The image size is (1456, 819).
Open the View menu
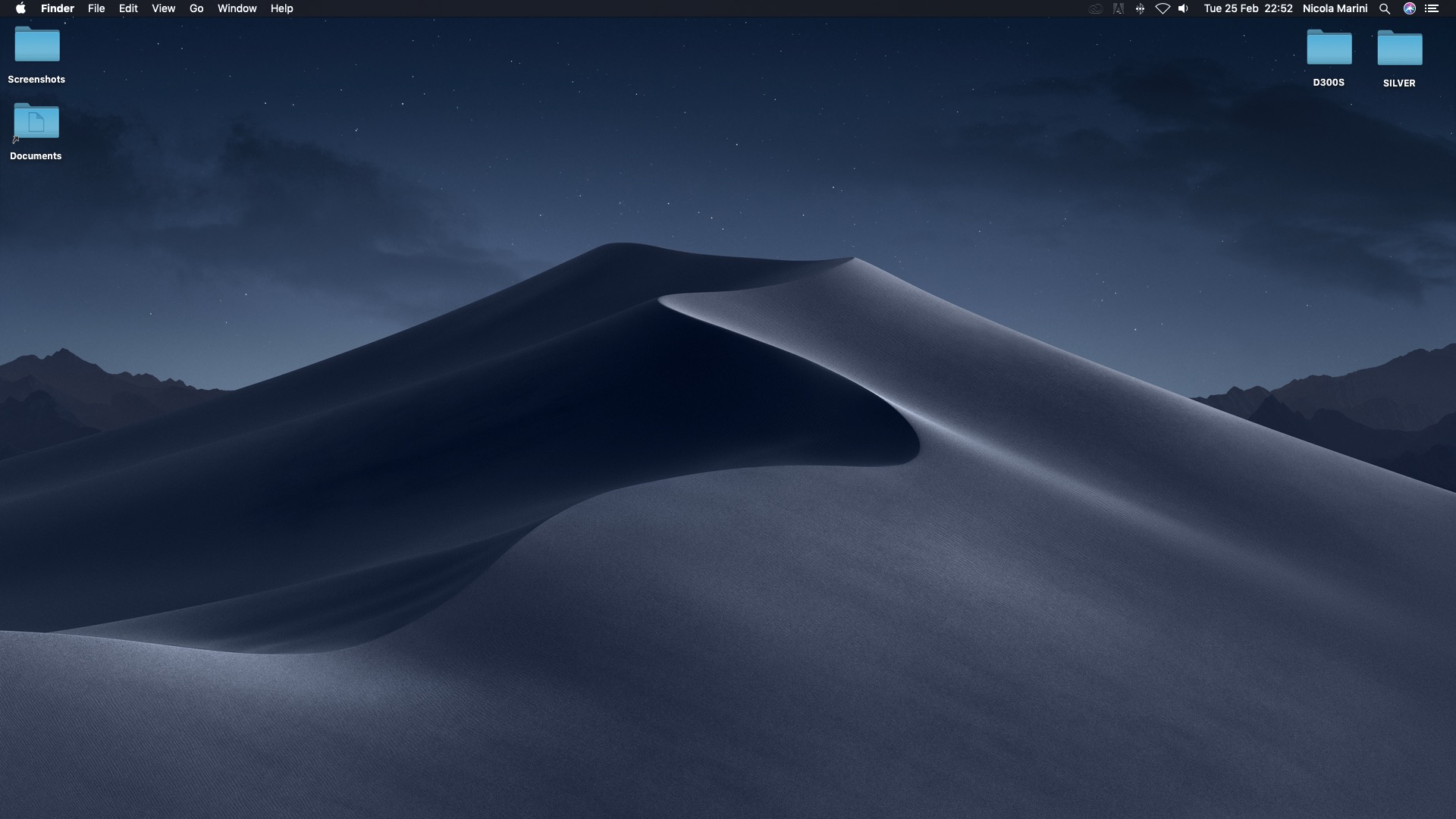163,8
